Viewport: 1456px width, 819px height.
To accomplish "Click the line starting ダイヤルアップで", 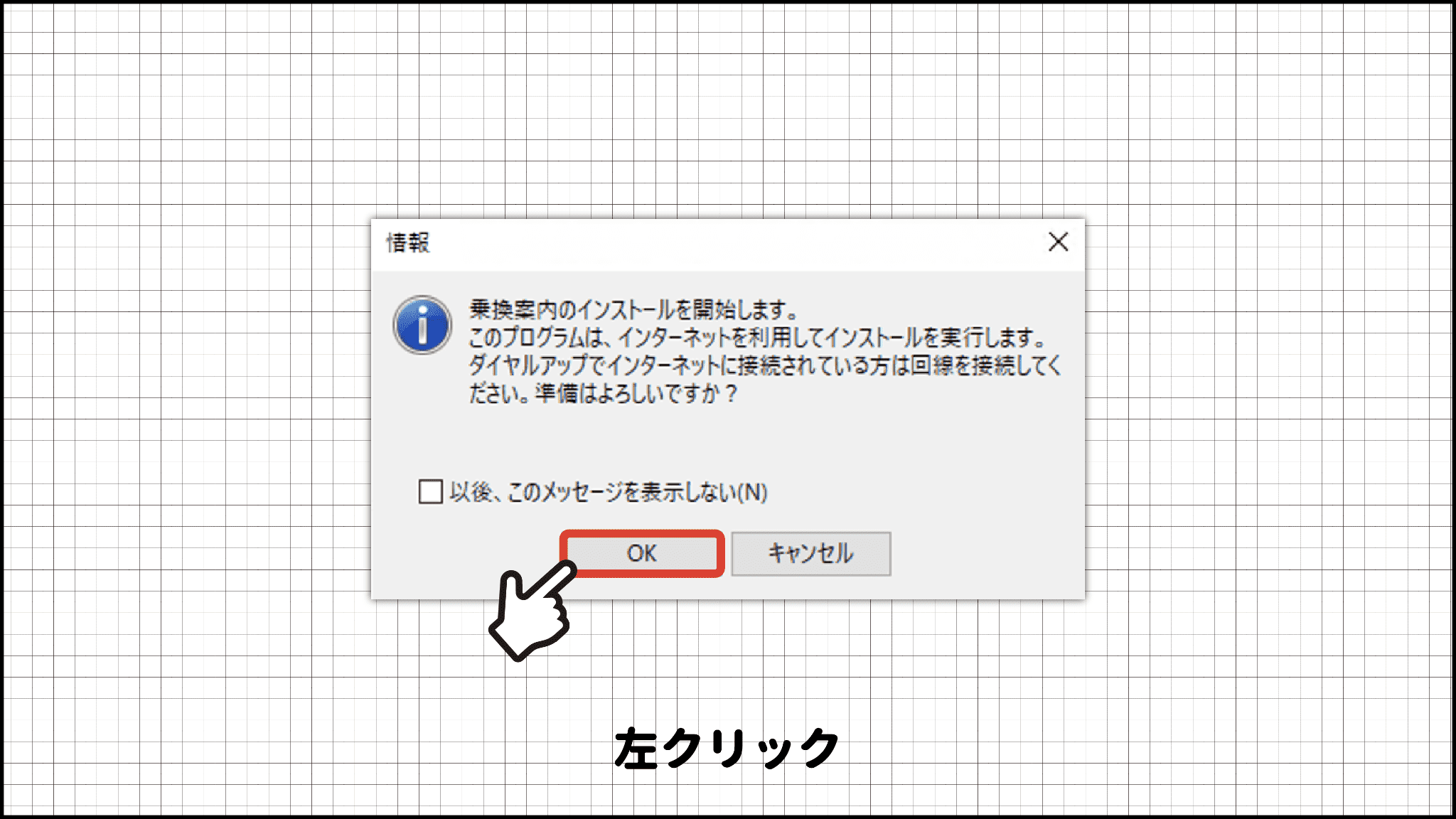I will click(x=765, y=365).
